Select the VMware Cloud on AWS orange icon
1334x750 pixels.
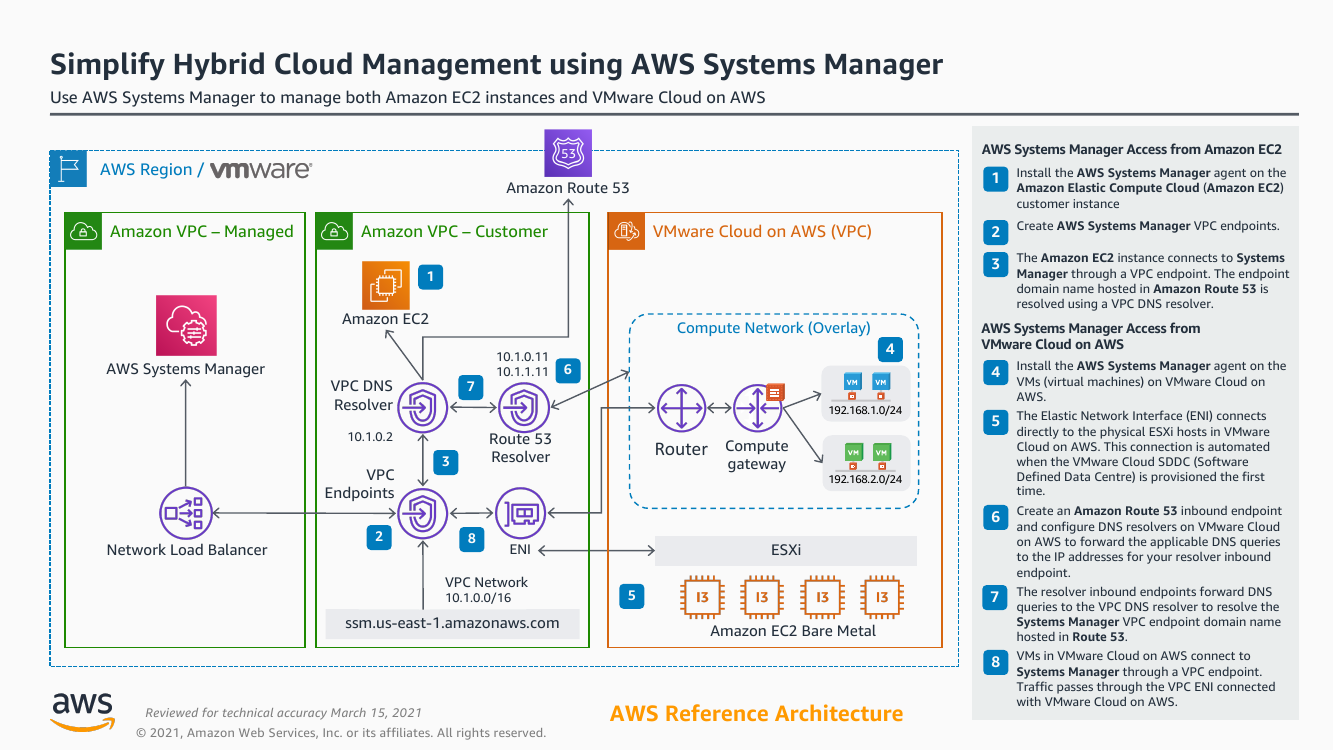627,231
